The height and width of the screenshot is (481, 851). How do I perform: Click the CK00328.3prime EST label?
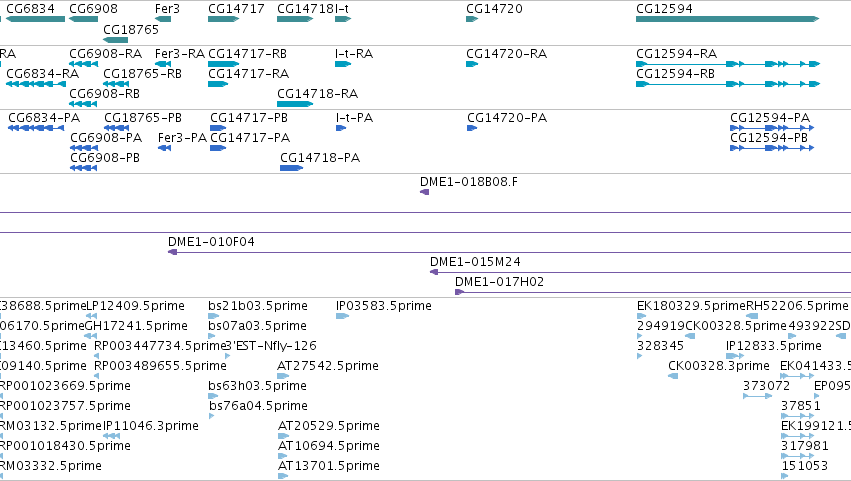pyautogui.click(x=719, y=366)
